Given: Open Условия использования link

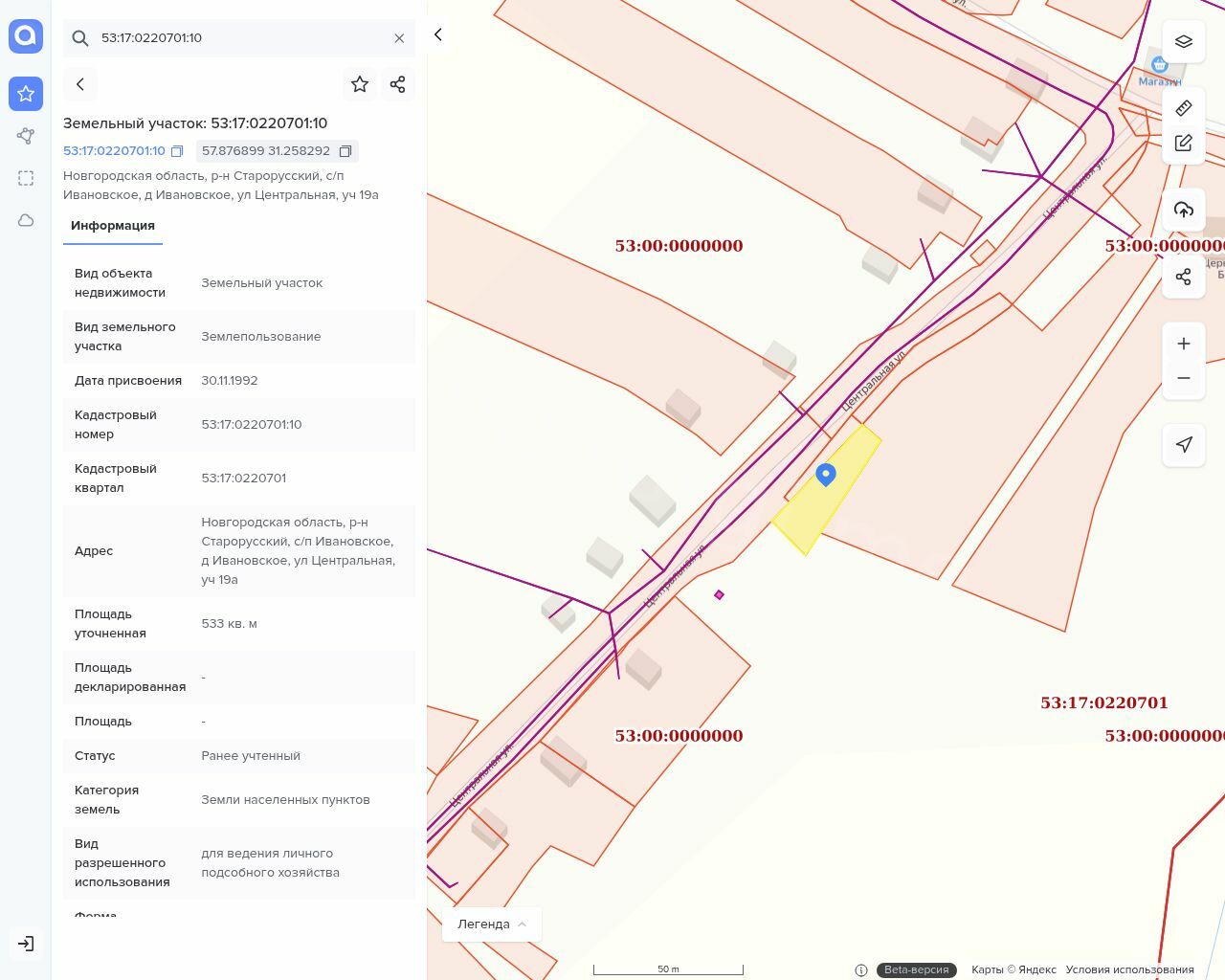Looking at the screenshot, I should click(x=1129, y=969).
